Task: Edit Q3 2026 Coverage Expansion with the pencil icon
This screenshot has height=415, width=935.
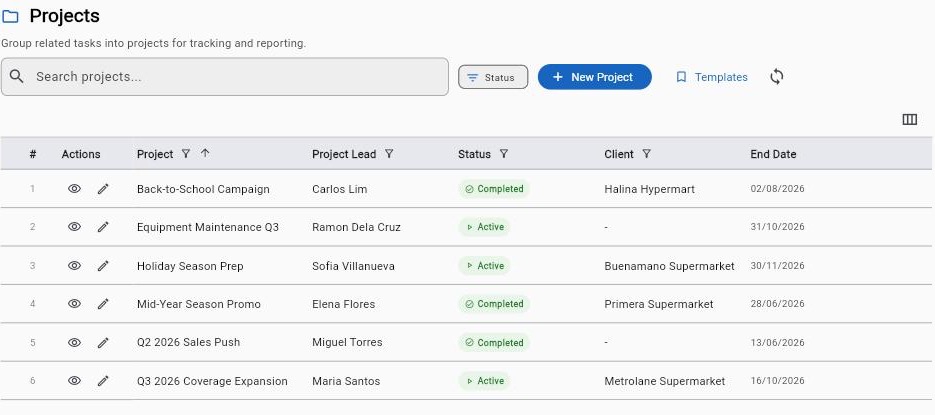Action: [103, 380]
